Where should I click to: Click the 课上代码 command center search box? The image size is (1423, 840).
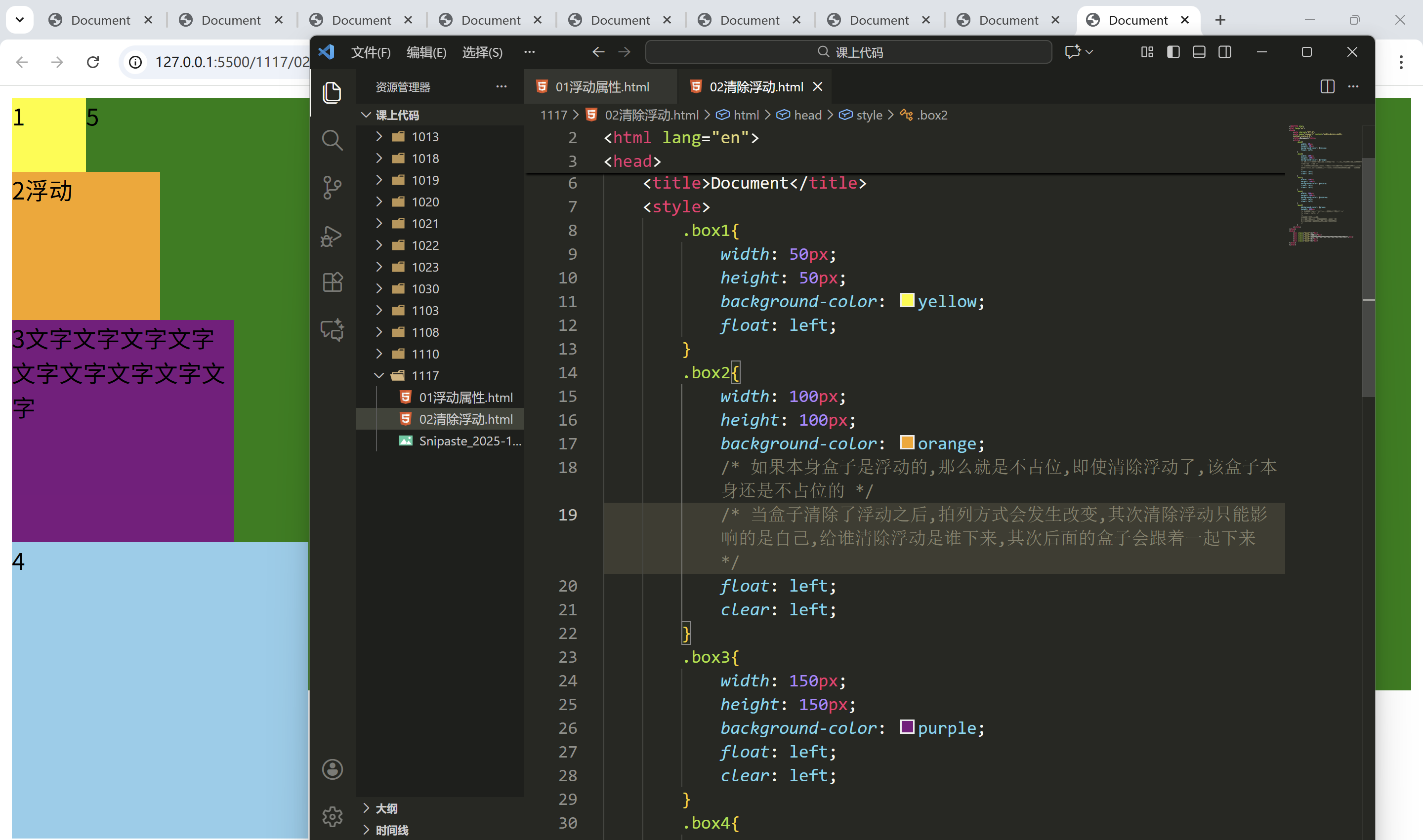pos(849,52)
